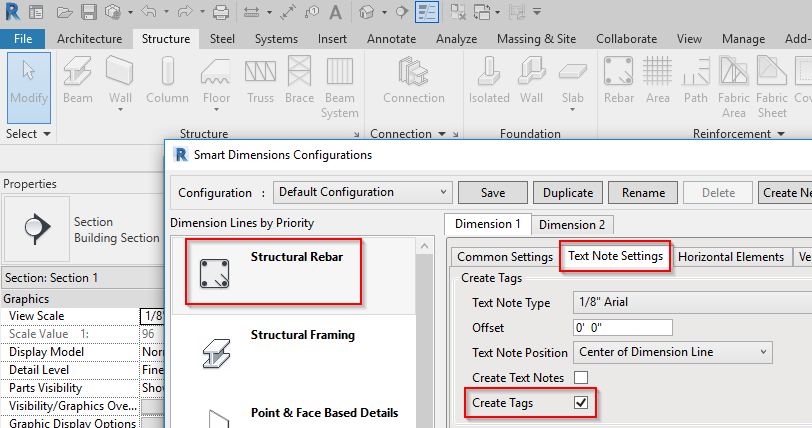This screenshot has height=428, width=812.
Task: Select the Brace tool
Action: pyautogui.click(x=299, y=80)
